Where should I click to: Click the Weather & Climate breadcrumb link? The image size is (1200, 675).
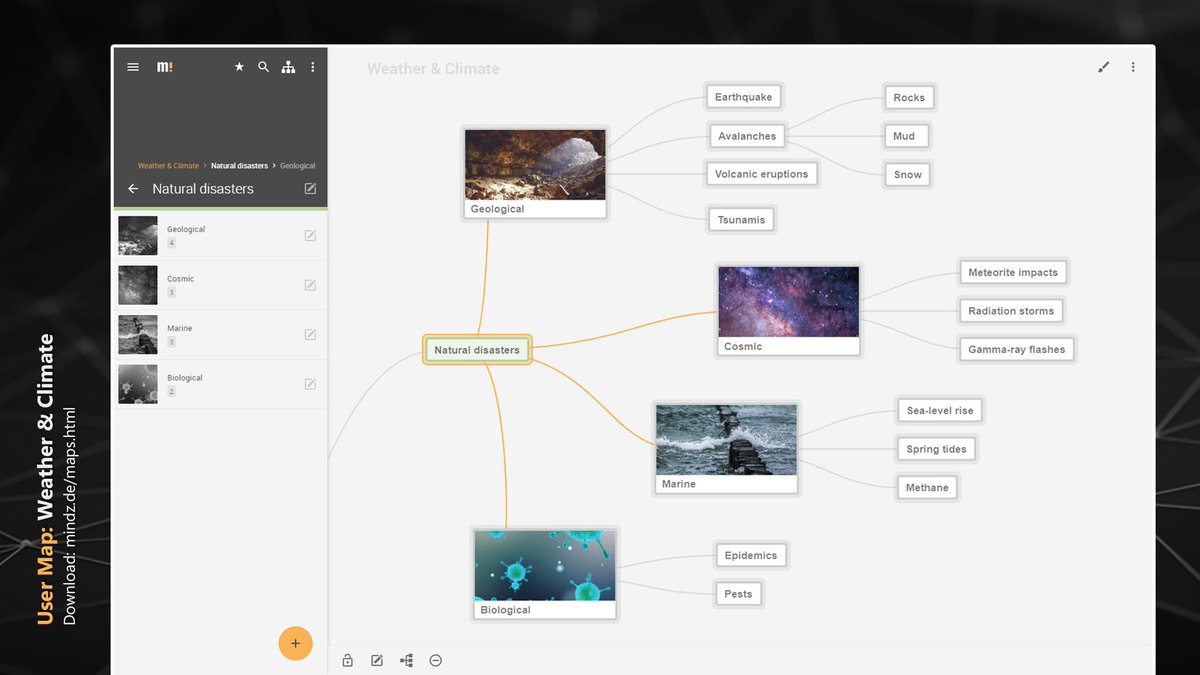(168, 165)
